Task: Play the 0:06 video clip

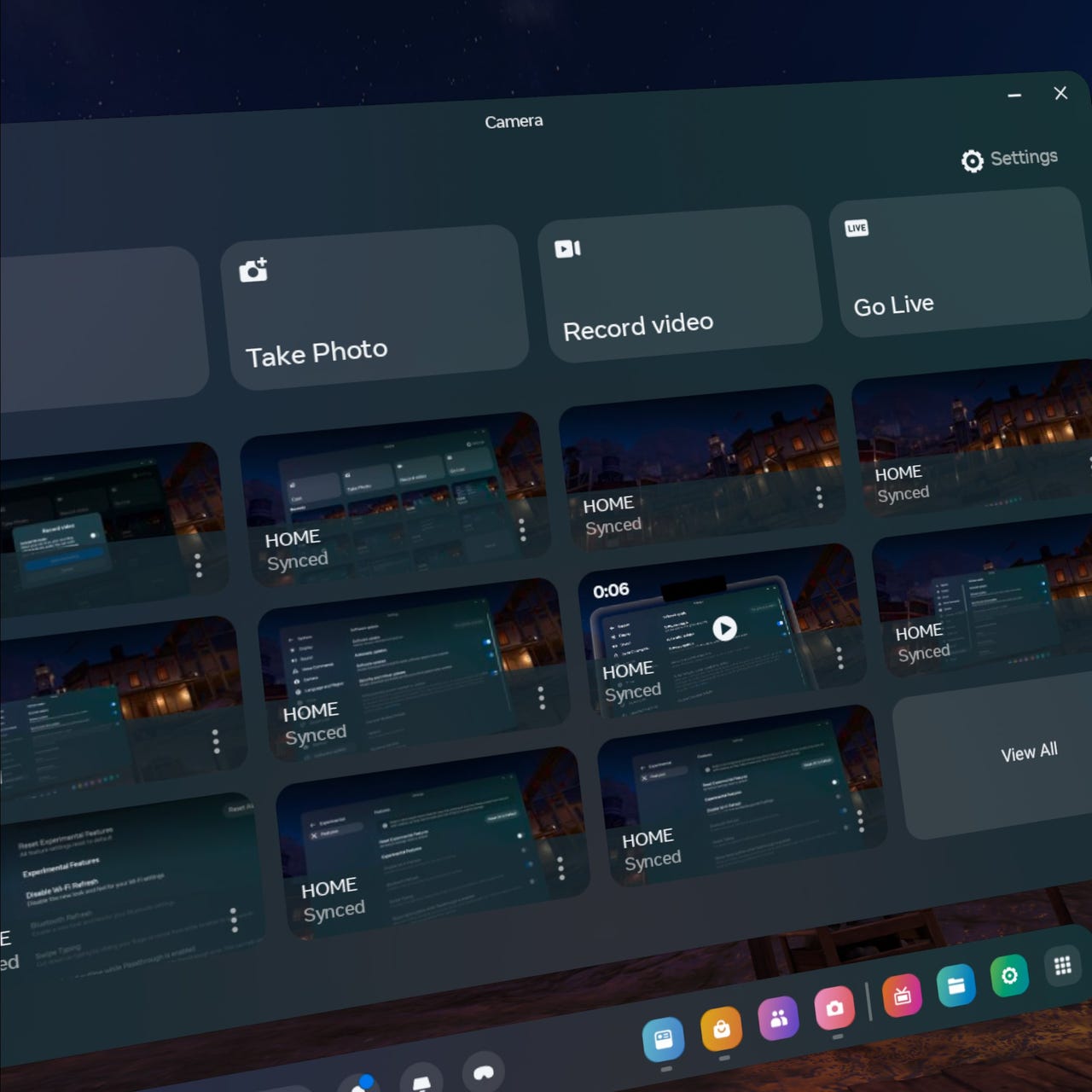Action: pyautogui.click(x=724, y=629)
